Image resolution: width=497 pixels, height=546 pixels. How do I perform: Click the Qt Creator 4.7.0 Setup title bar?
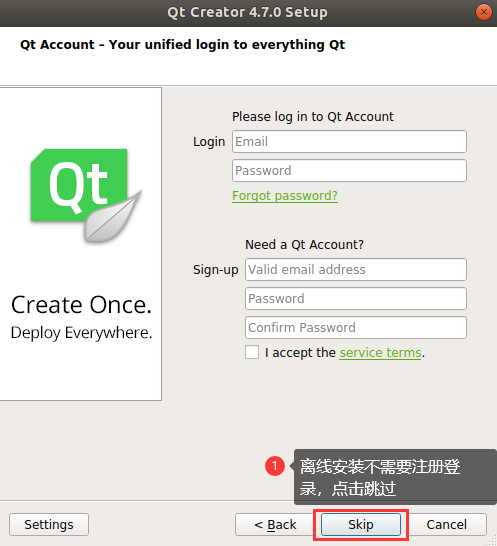[247, 13]
